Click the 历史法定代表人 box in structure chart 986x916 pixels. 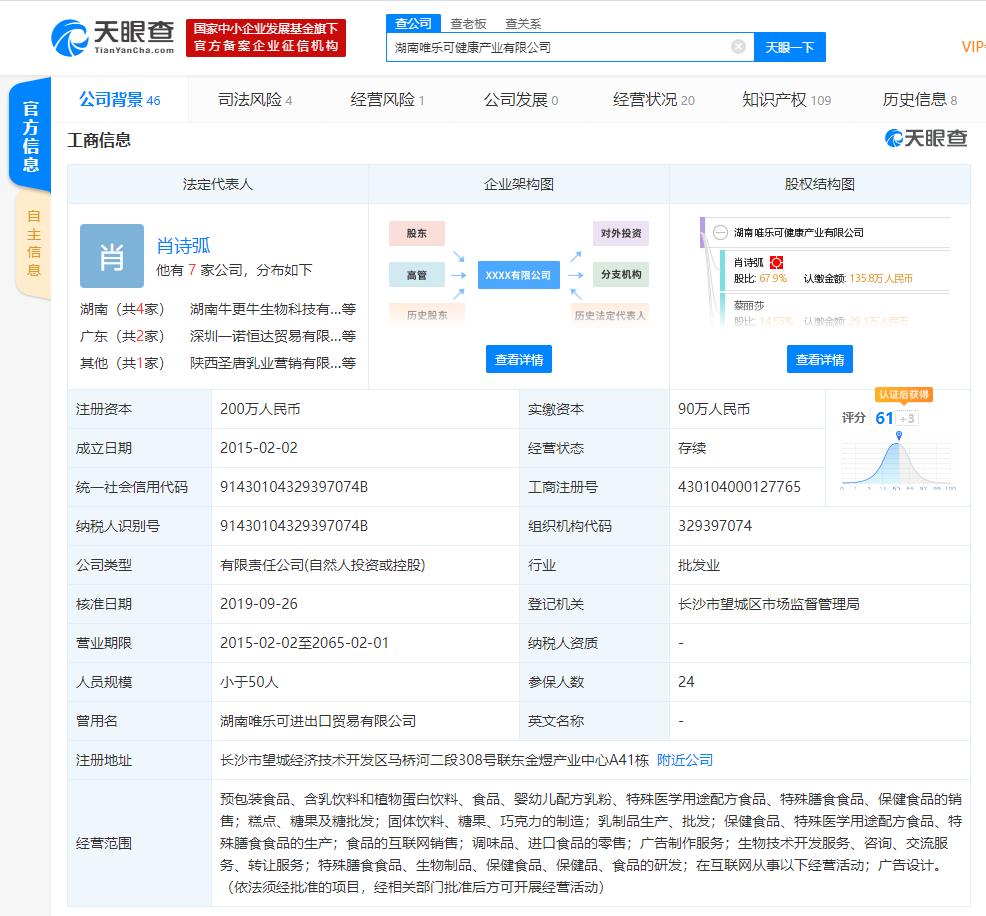(x=609, y=314)
